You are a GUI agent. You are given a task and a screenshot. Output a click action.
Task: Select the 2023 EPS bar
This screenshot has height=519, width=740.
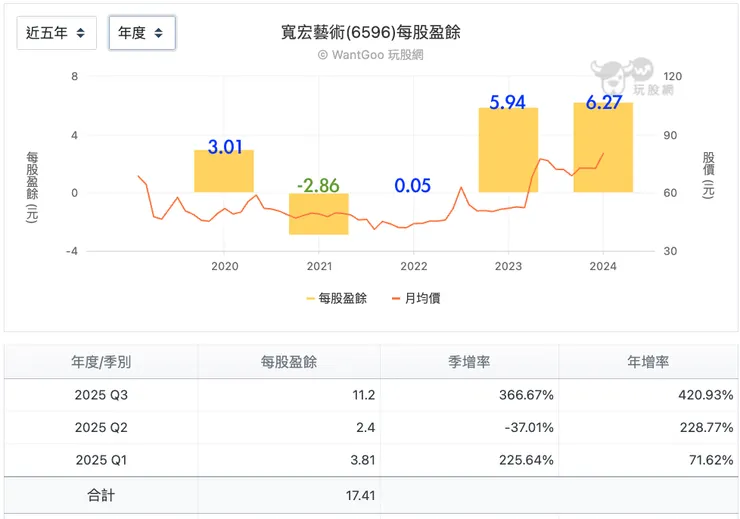508,150
